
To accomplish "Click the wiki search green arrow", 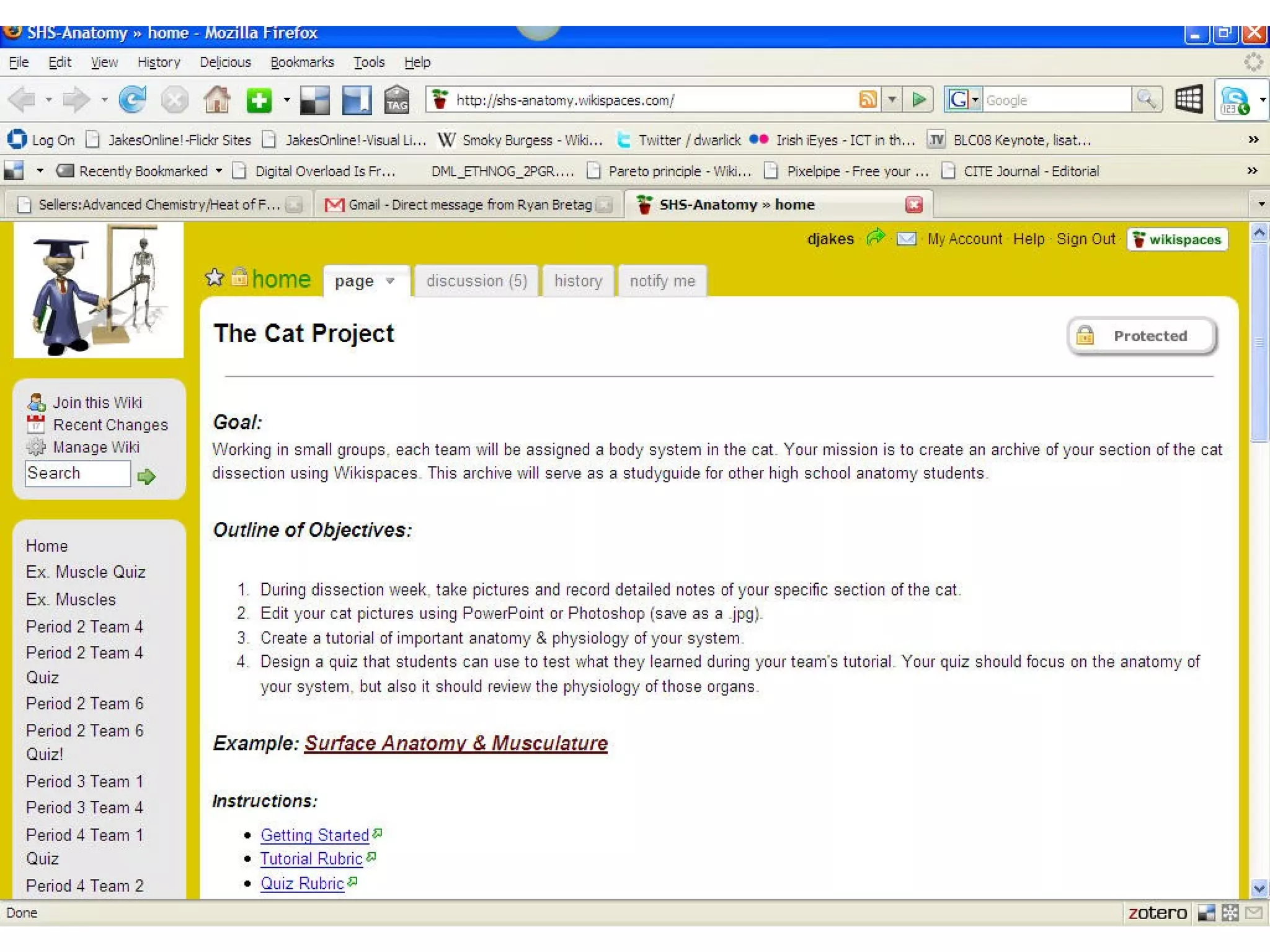I will [146, 476].
